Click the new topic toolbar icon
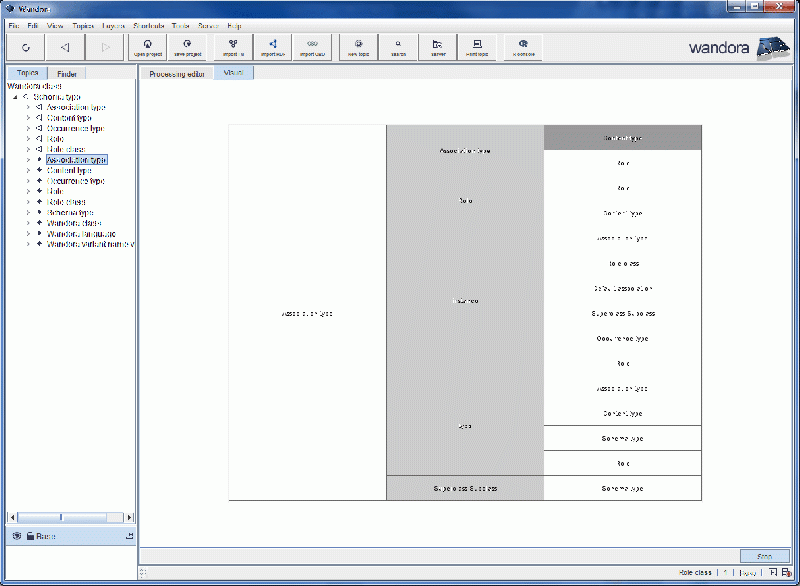Screen dimensions: 800x586 click(358, 47)
